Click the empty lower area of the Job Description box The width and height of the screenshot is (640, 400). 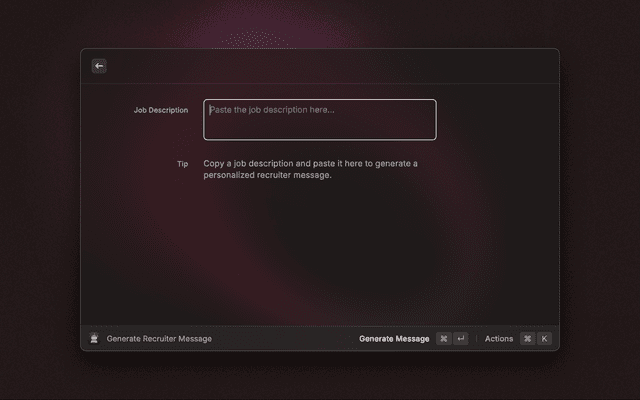320,130
